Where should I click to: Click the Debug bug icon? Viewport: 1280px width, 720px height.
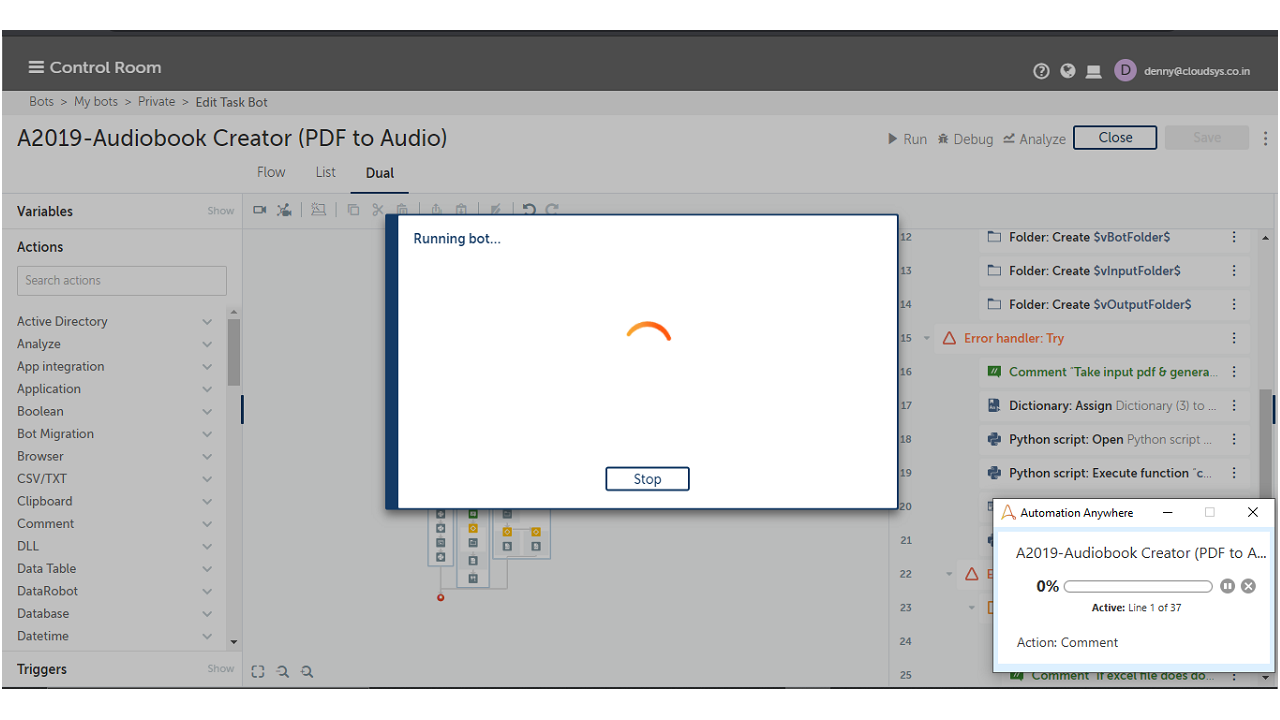[x=942, y=139]
